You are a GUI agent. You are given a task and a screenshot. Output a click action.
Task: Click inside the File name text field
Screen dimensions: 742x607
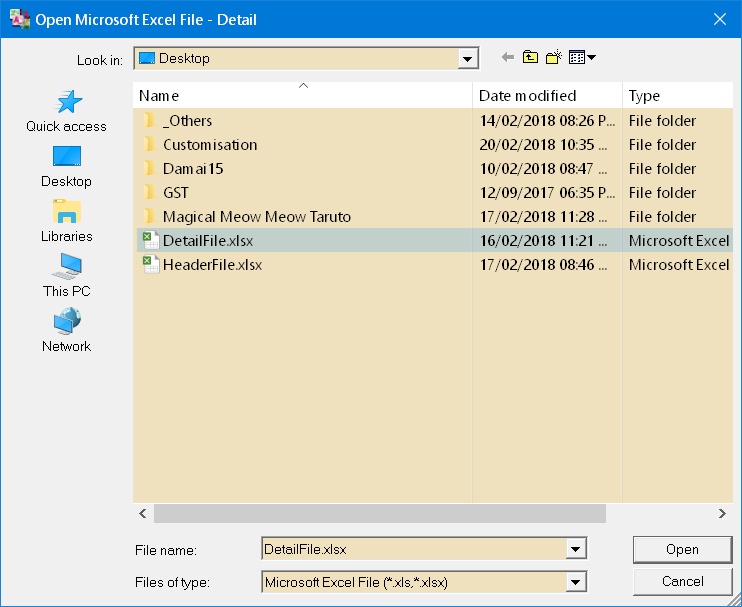coord(410,549)
